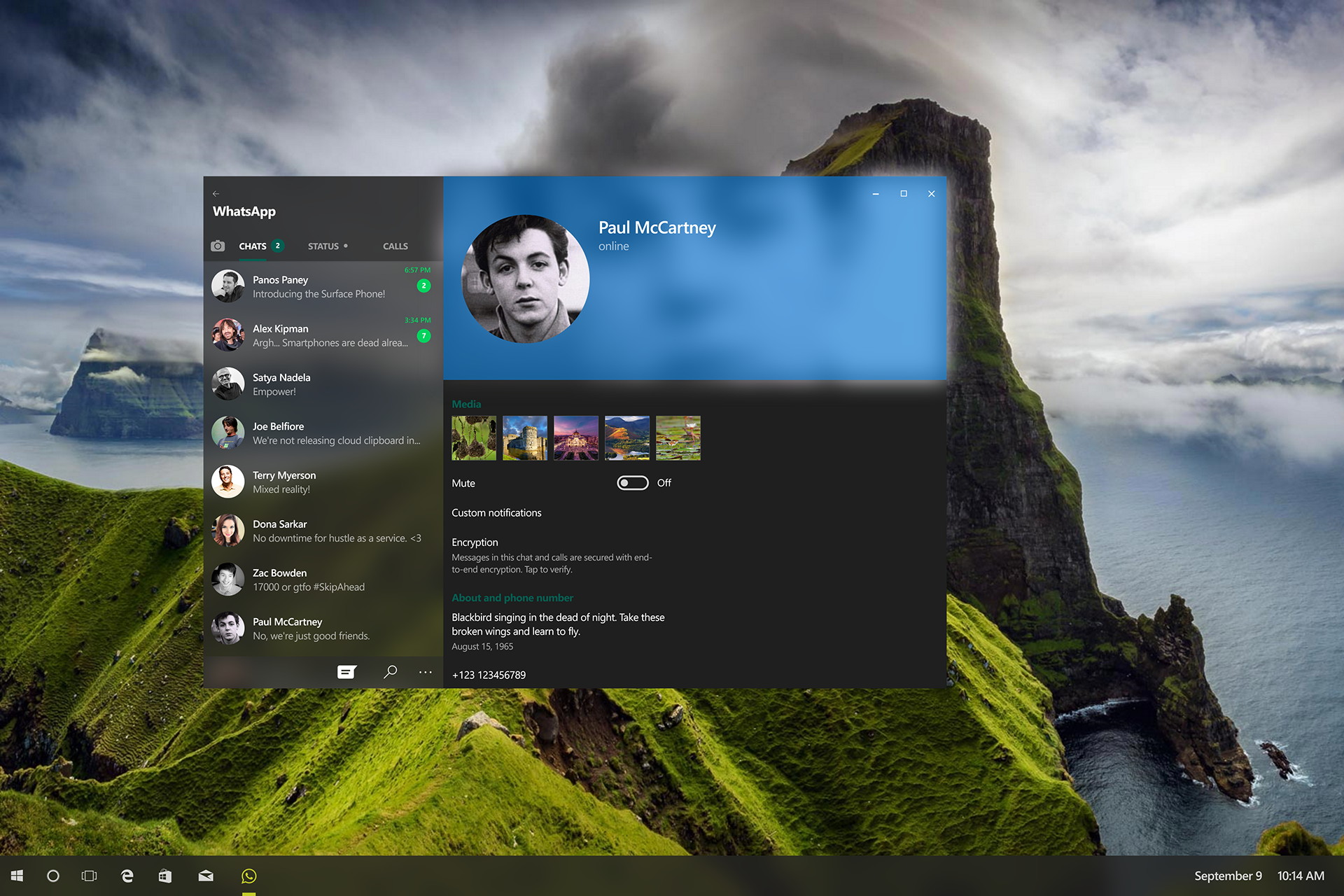
Task: Open the camera icon in WhatsApp tabs
Action: point(218,246)
